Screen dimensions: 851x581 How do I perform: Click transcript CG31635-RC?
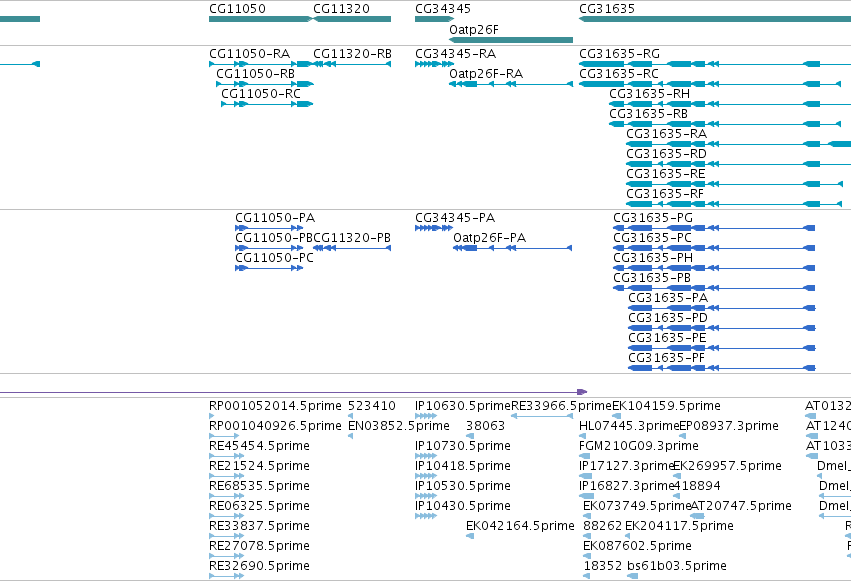point(710,84)
